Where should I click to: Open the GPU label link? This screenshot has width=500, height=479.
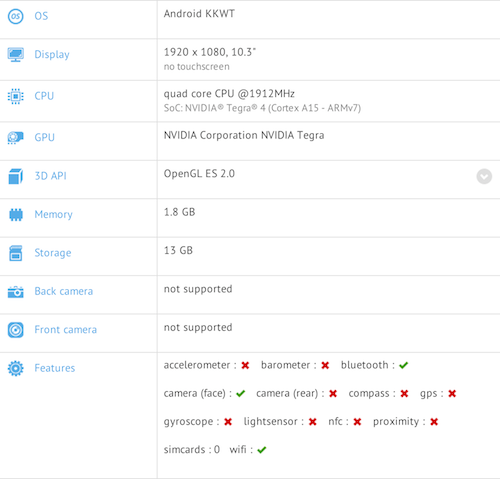coord(44,137)
